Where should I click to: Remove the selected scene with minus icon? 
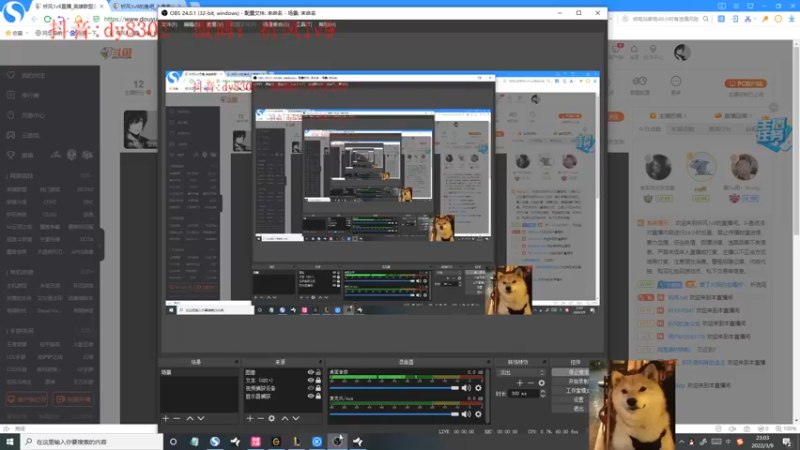177,418
